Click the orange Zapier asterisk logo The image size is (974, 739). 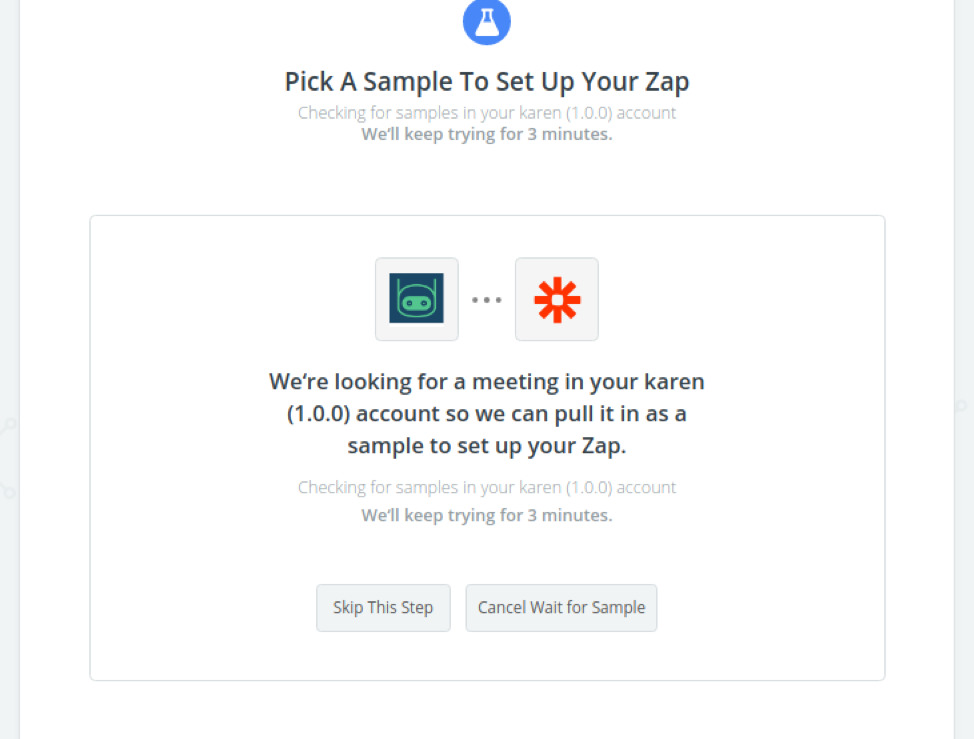pyautogui.click(x=557, y=299)
